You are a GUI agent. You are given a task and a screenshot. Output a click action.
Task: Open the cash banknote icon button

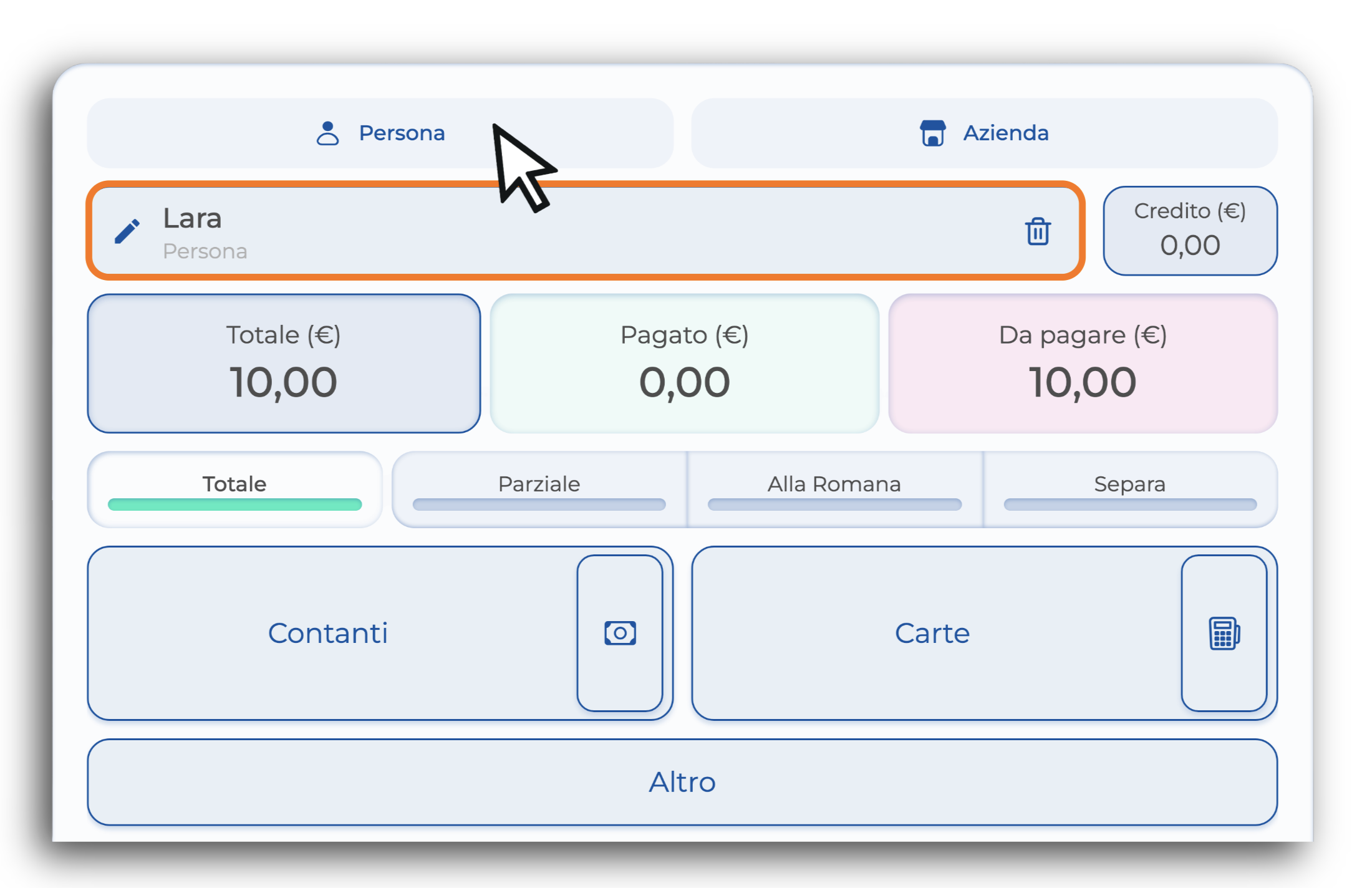620,633
